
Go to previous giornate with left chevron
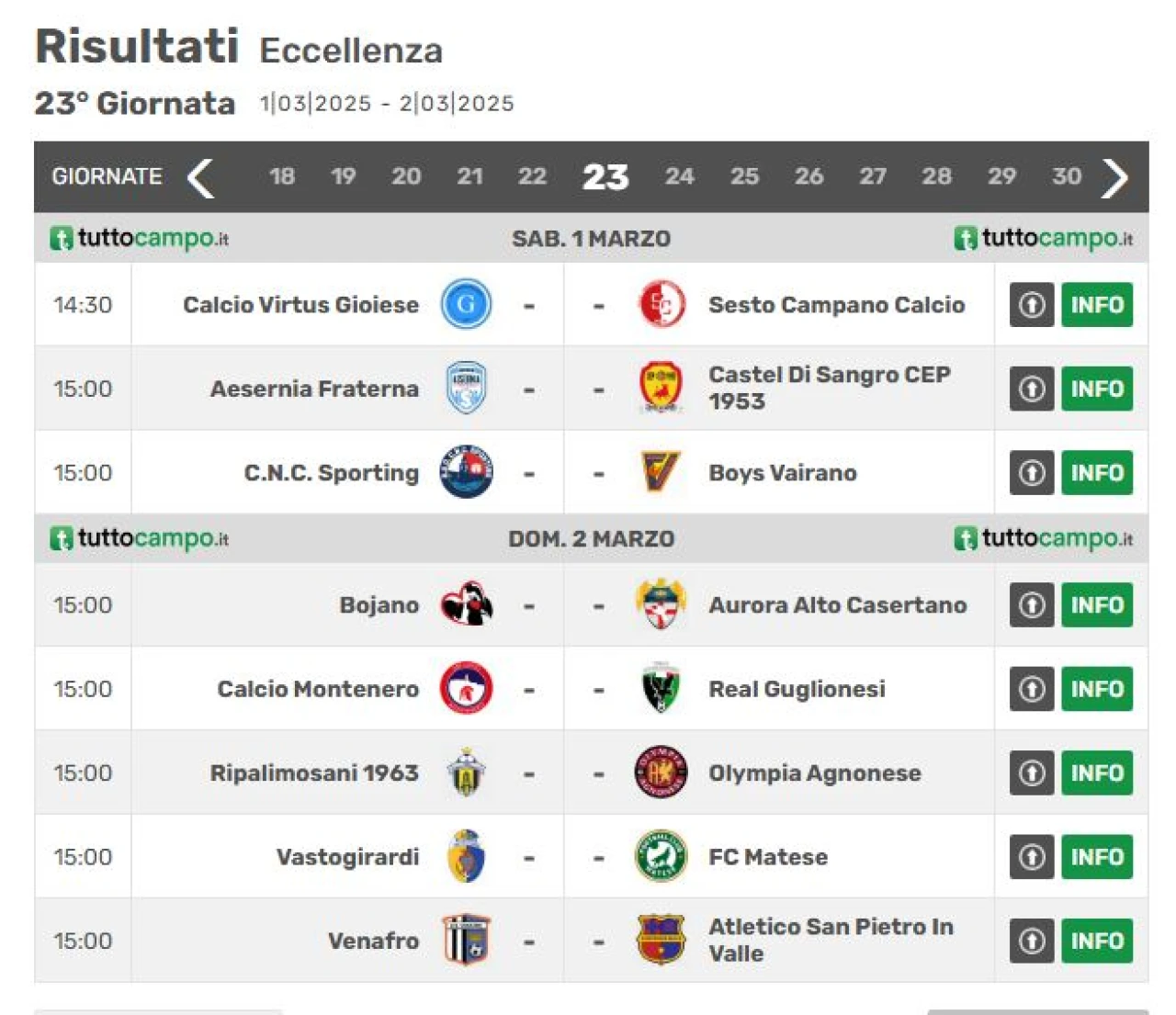tap(200, 177)
